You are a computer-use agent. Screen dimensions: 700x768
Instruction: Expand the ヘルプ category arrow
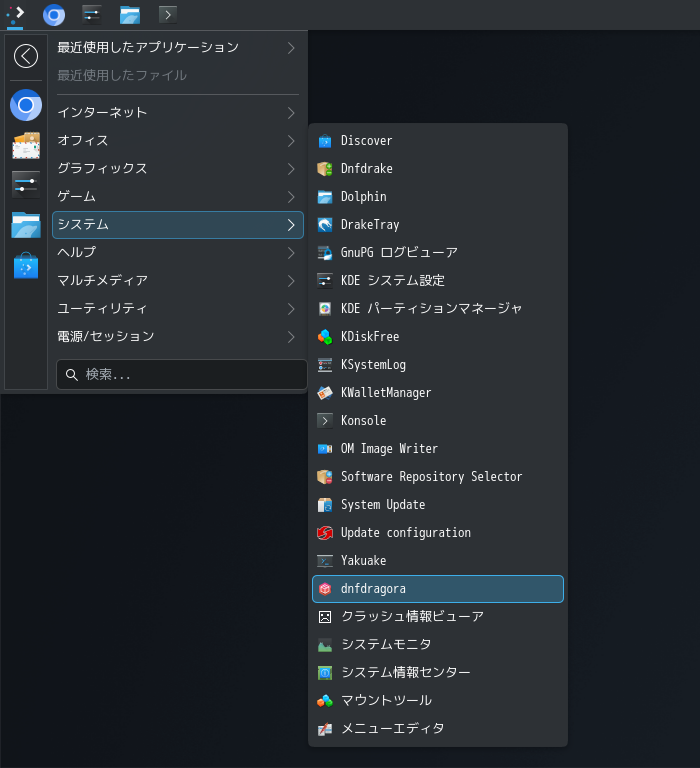pyautogui.click(x=291, y=253)
